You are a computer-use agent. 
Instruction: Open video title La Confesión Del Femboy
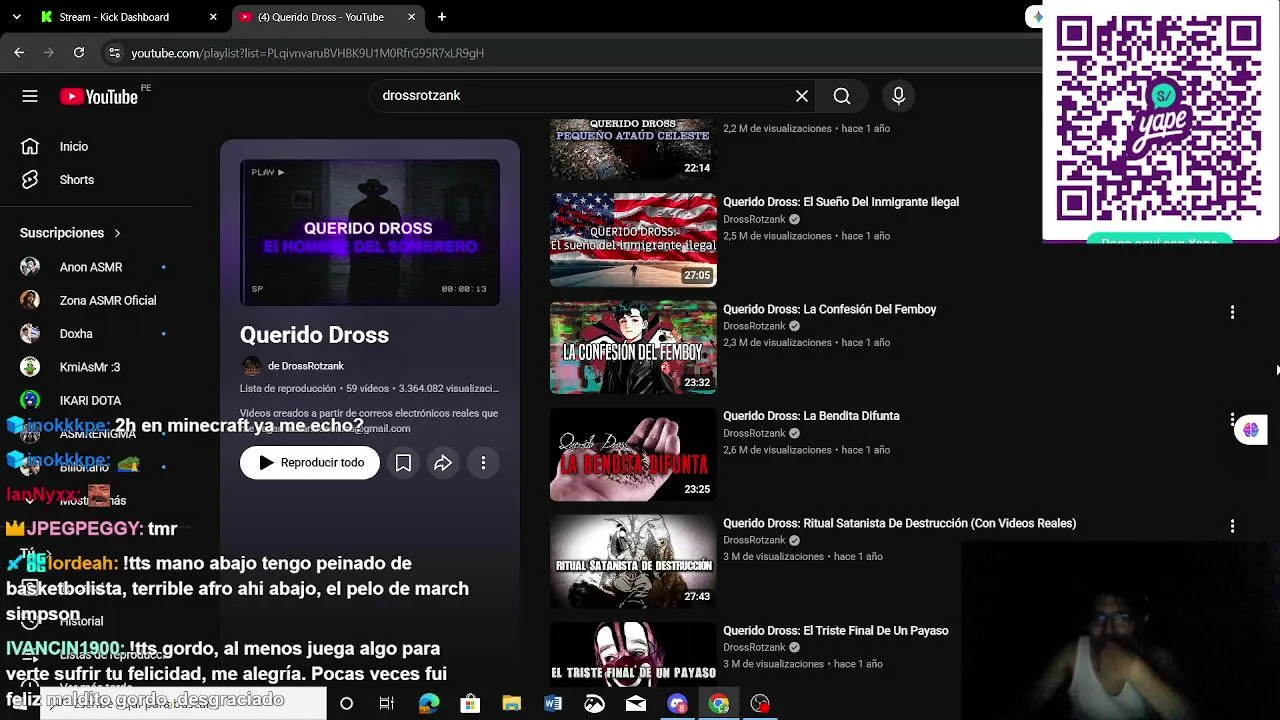[830, 310]
